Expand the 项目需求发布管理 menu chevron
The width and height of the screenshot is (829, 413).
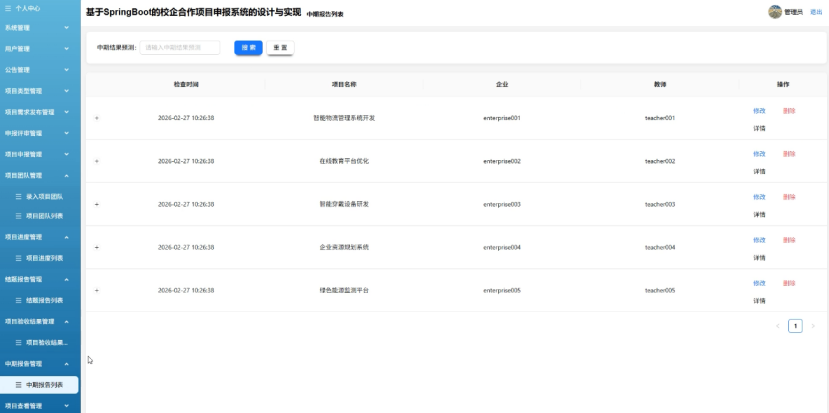click(67, 112)
